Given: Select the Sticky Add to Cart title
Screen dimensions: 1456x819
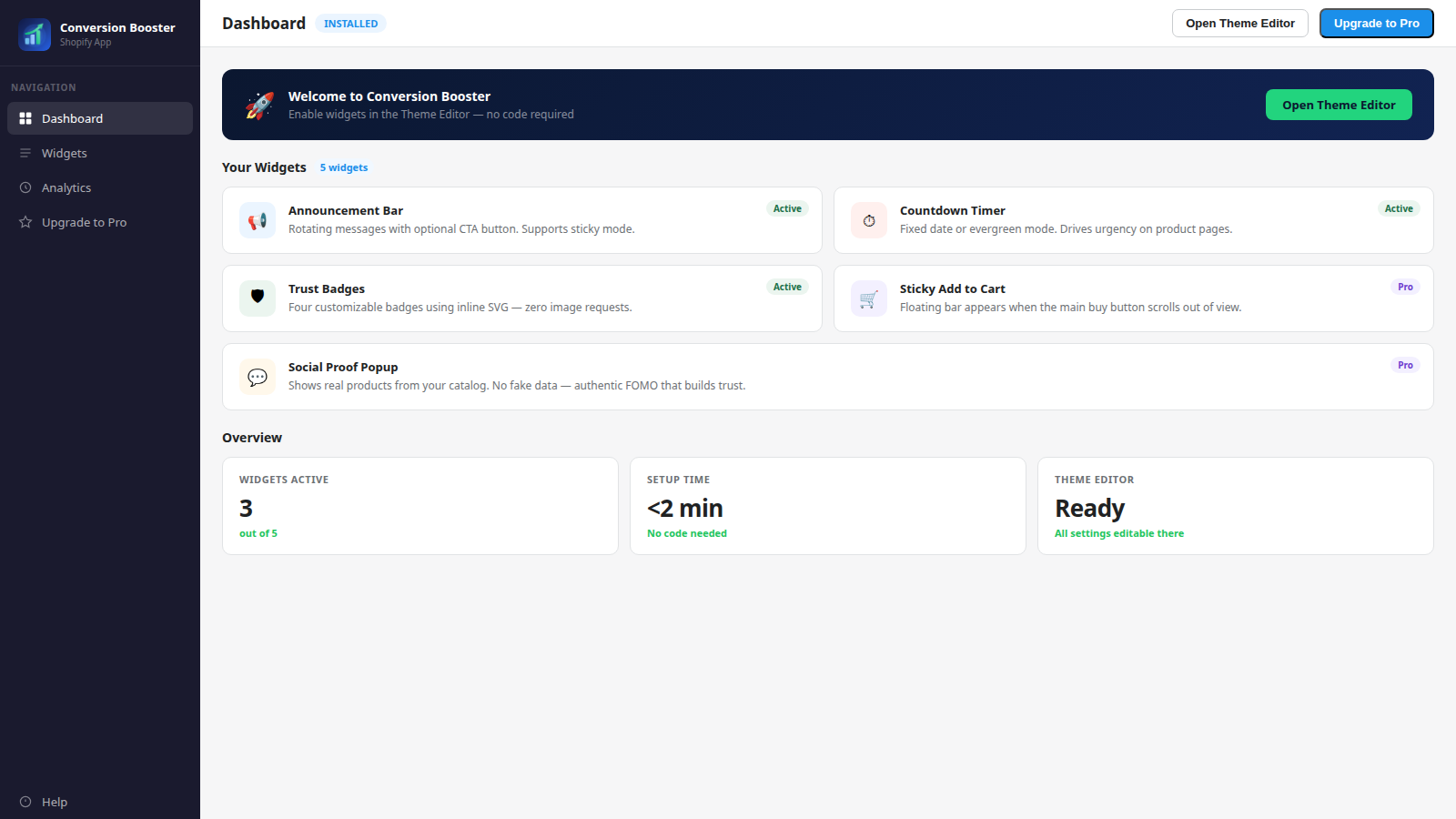Looking at the screenshot, I should click(x=952, y=288).
